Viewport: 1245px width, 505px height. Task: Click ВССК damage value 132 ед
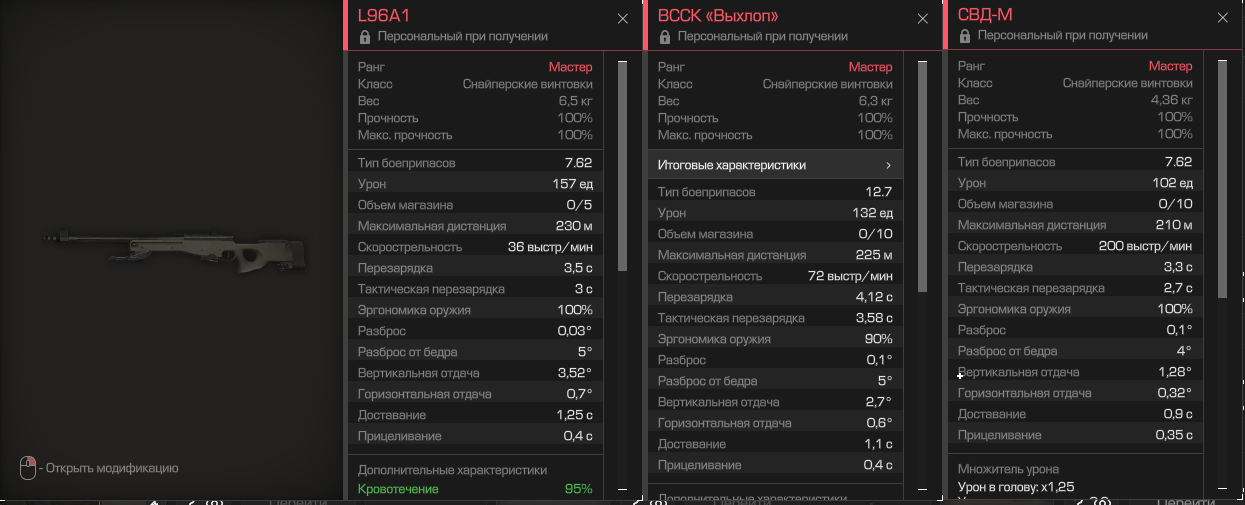pyautogui.click(x=872, y=213)
